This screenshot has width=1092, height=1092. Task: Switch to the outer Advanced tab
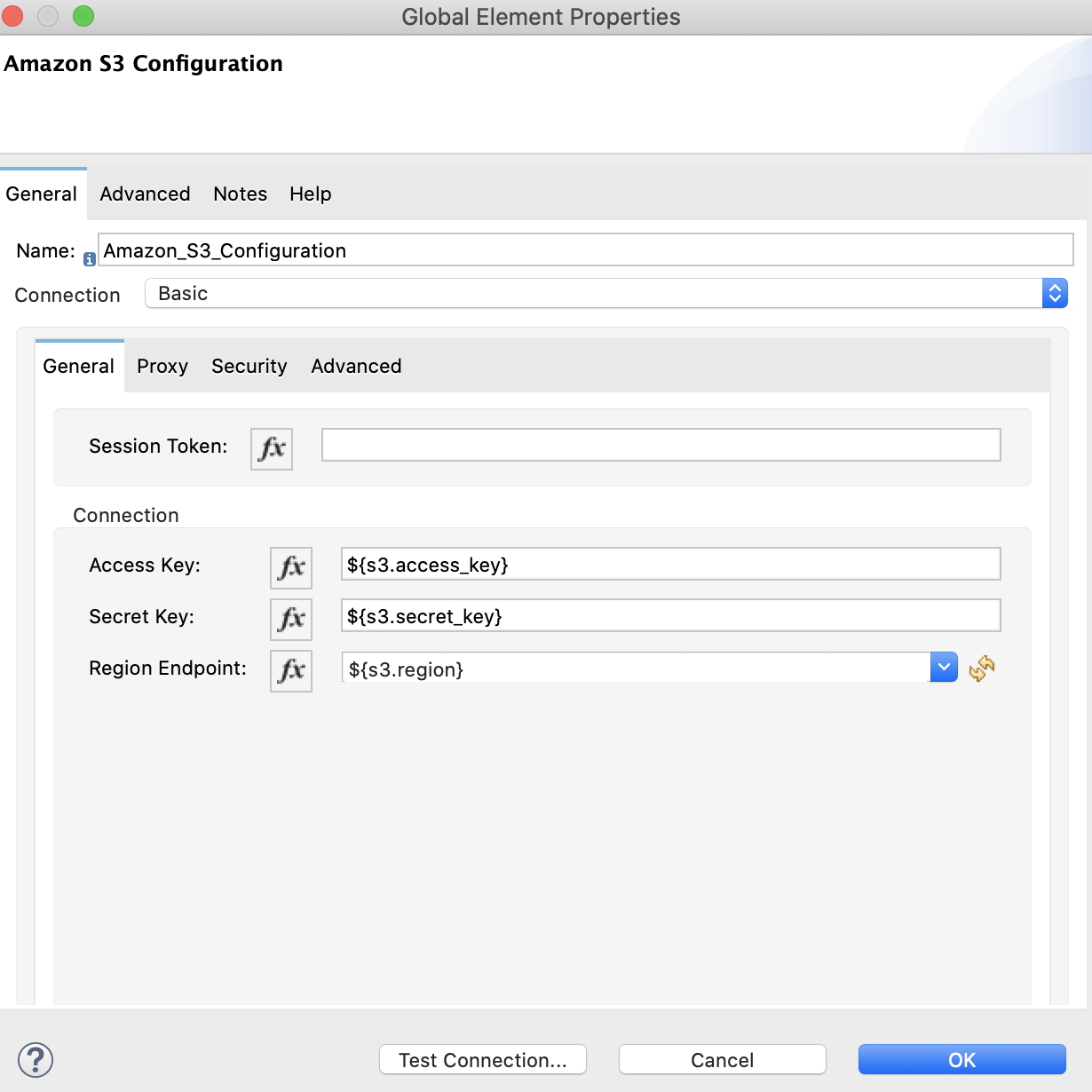point(145,194)
